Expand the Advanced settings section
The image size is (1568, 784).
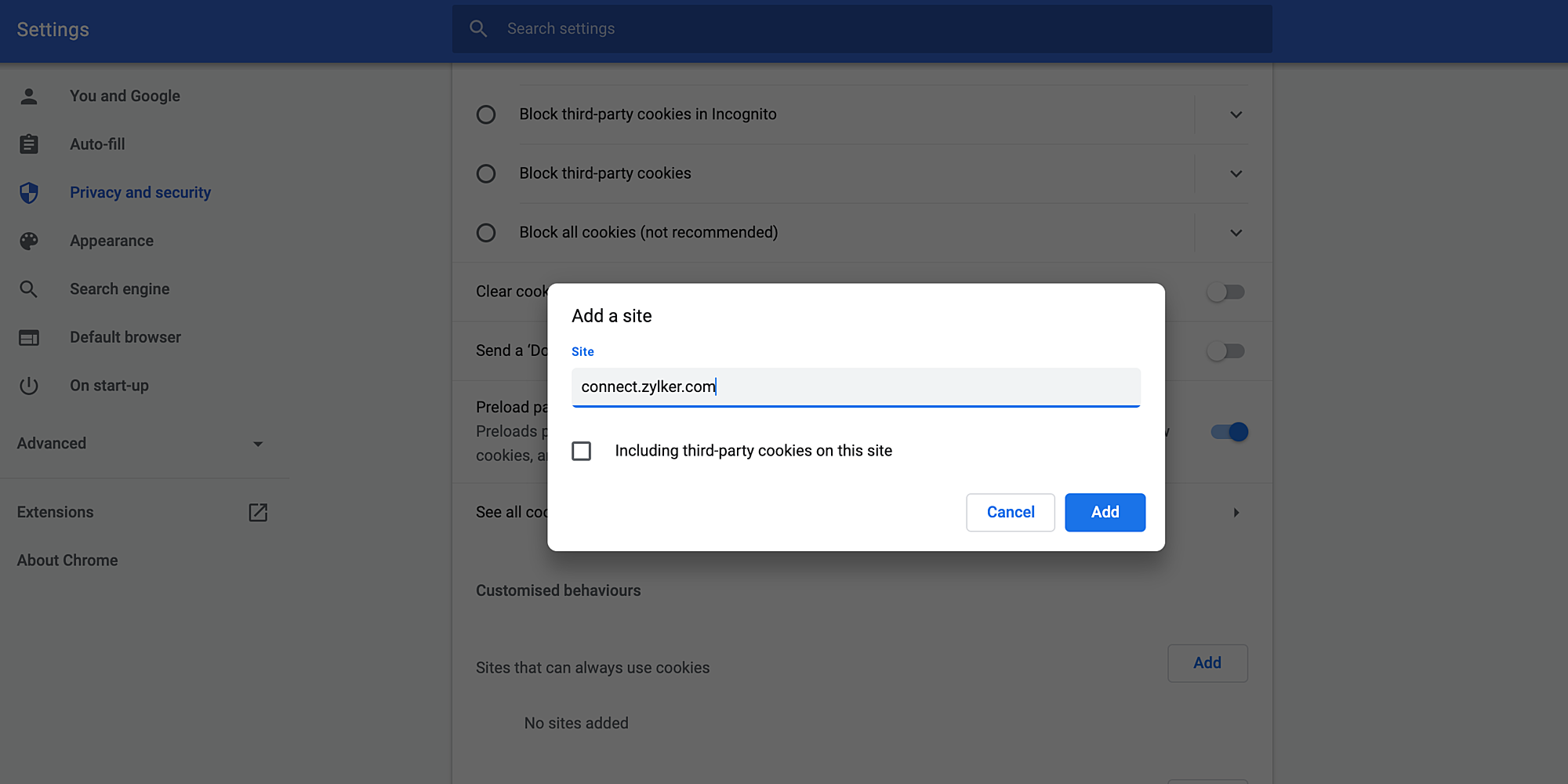click(x=141, y=444)
